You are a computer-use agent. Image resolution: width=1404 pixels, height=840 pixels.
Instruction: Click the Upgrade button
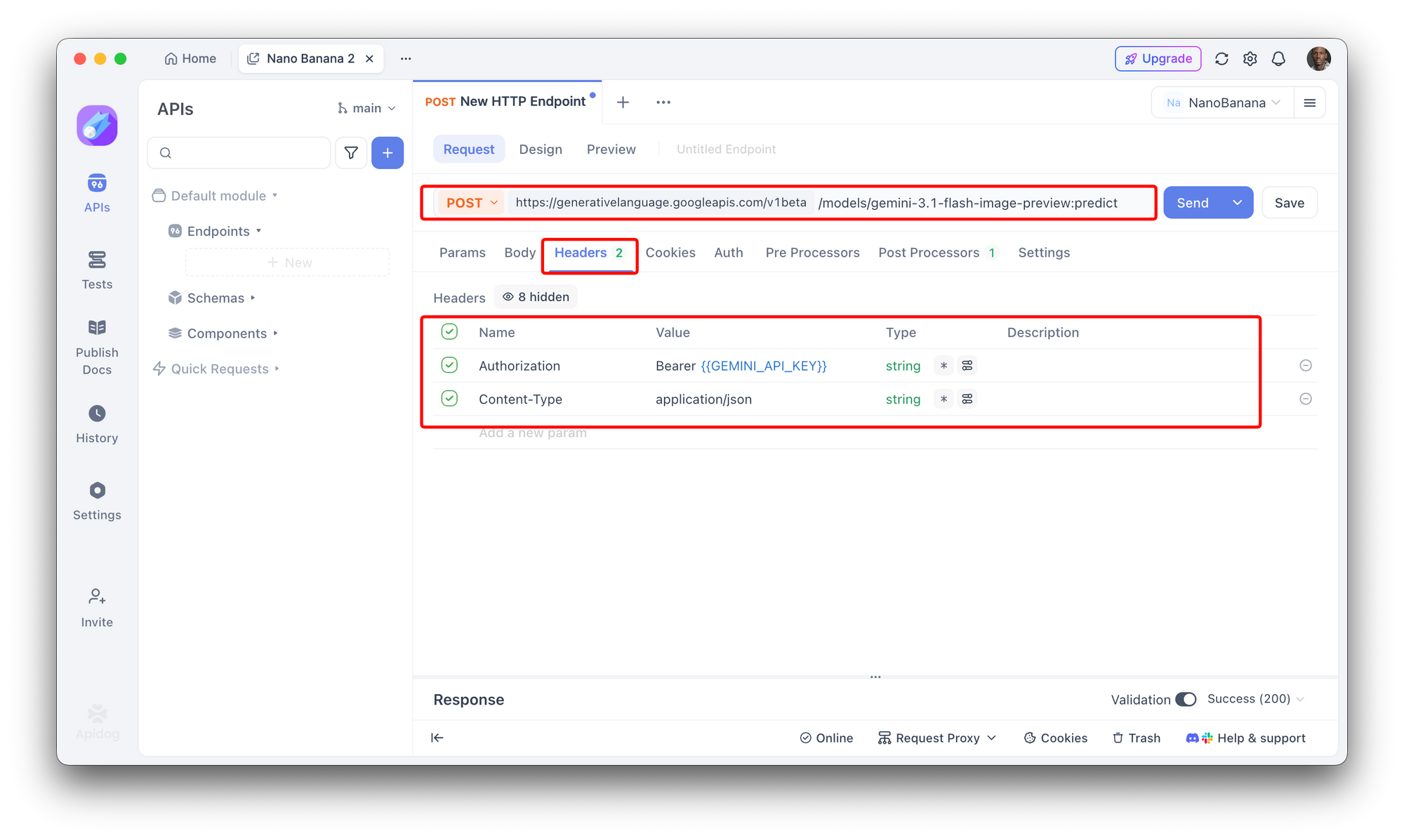(1158, 59)
